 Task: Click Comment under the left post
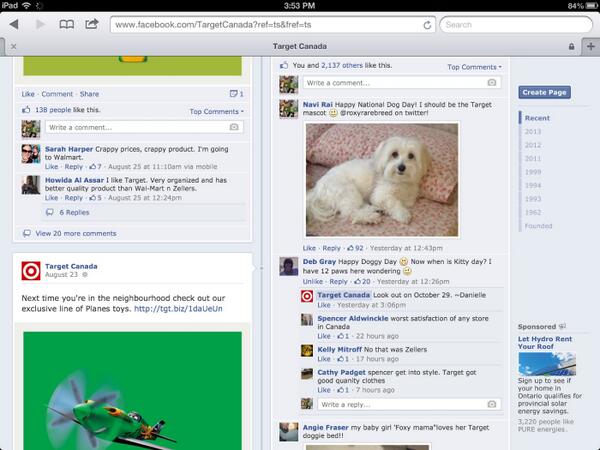pos(57,94)
